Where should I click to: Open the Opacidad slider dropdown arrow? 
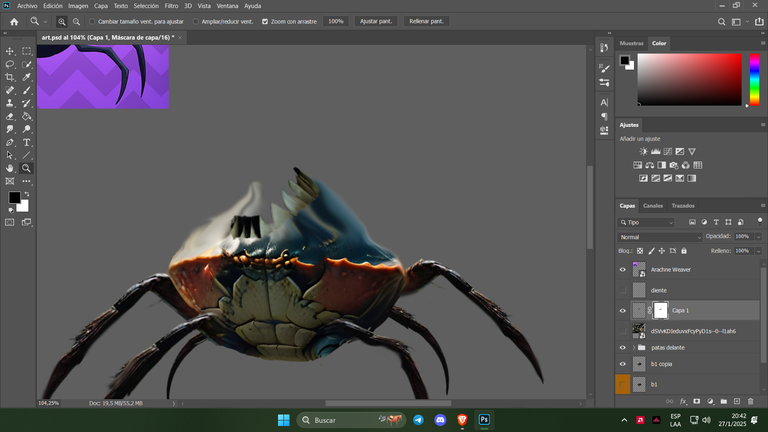tap(758, 237)
